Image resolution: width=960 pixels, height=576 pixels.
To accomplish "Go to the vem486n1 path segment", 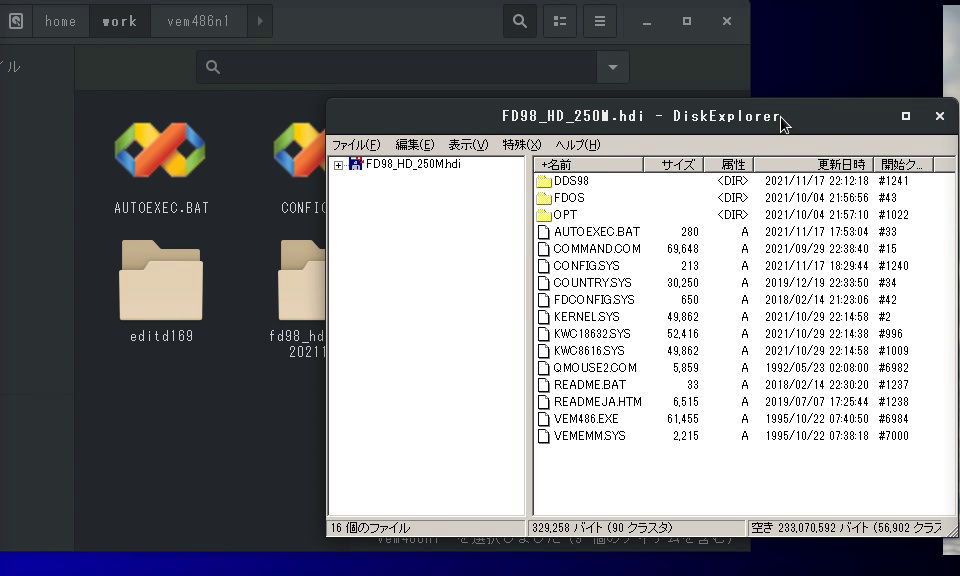I will coord(198,21).
